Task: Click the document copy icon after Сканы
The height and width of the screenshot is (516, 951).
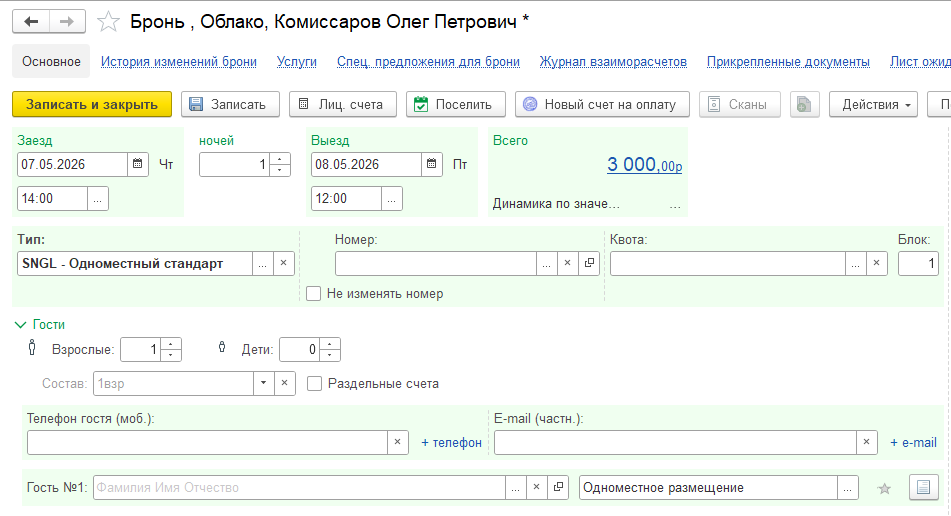Action: [804, 104]
